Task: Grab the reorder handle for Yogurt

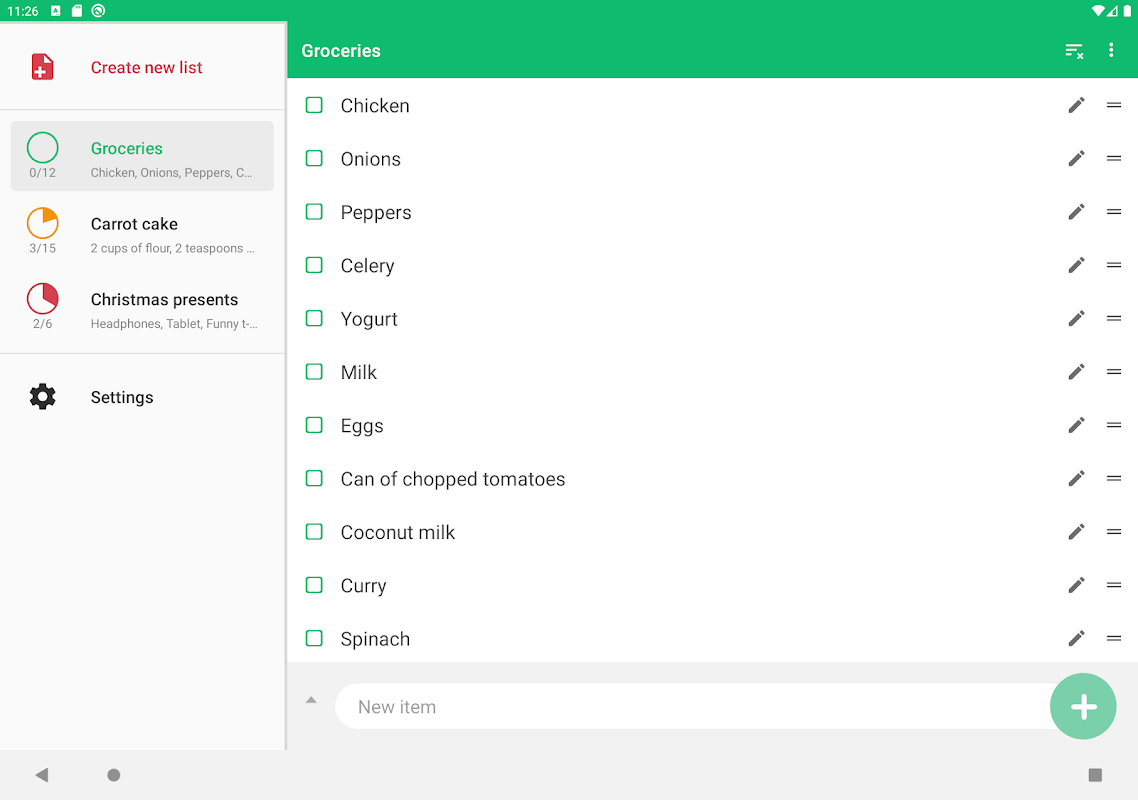Action: (1114, 319)
